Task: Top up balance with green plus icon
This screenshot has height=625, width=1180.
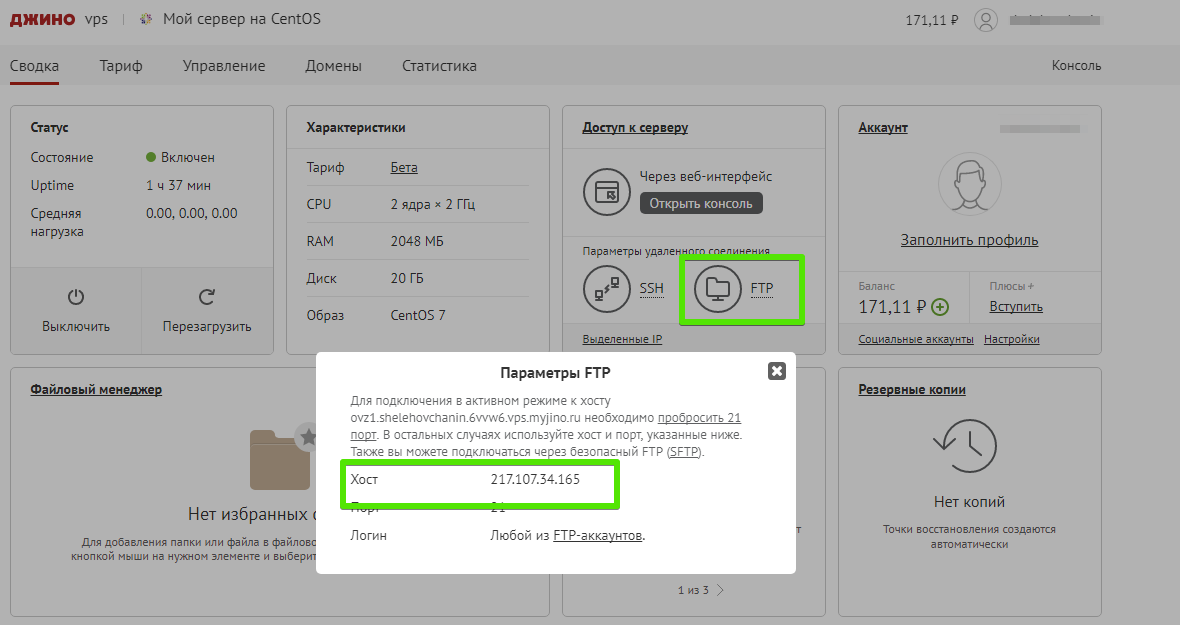Action: [x=938, y=308]
